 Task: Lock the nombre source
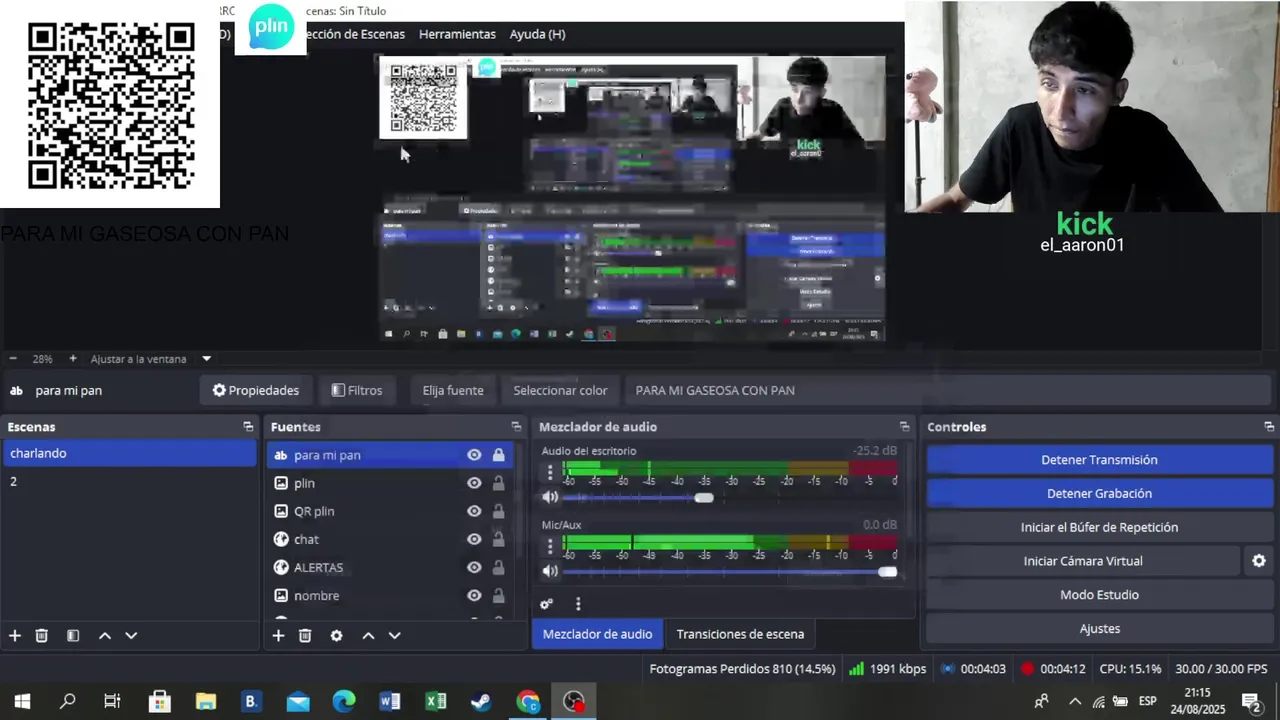tap(498, 596)
